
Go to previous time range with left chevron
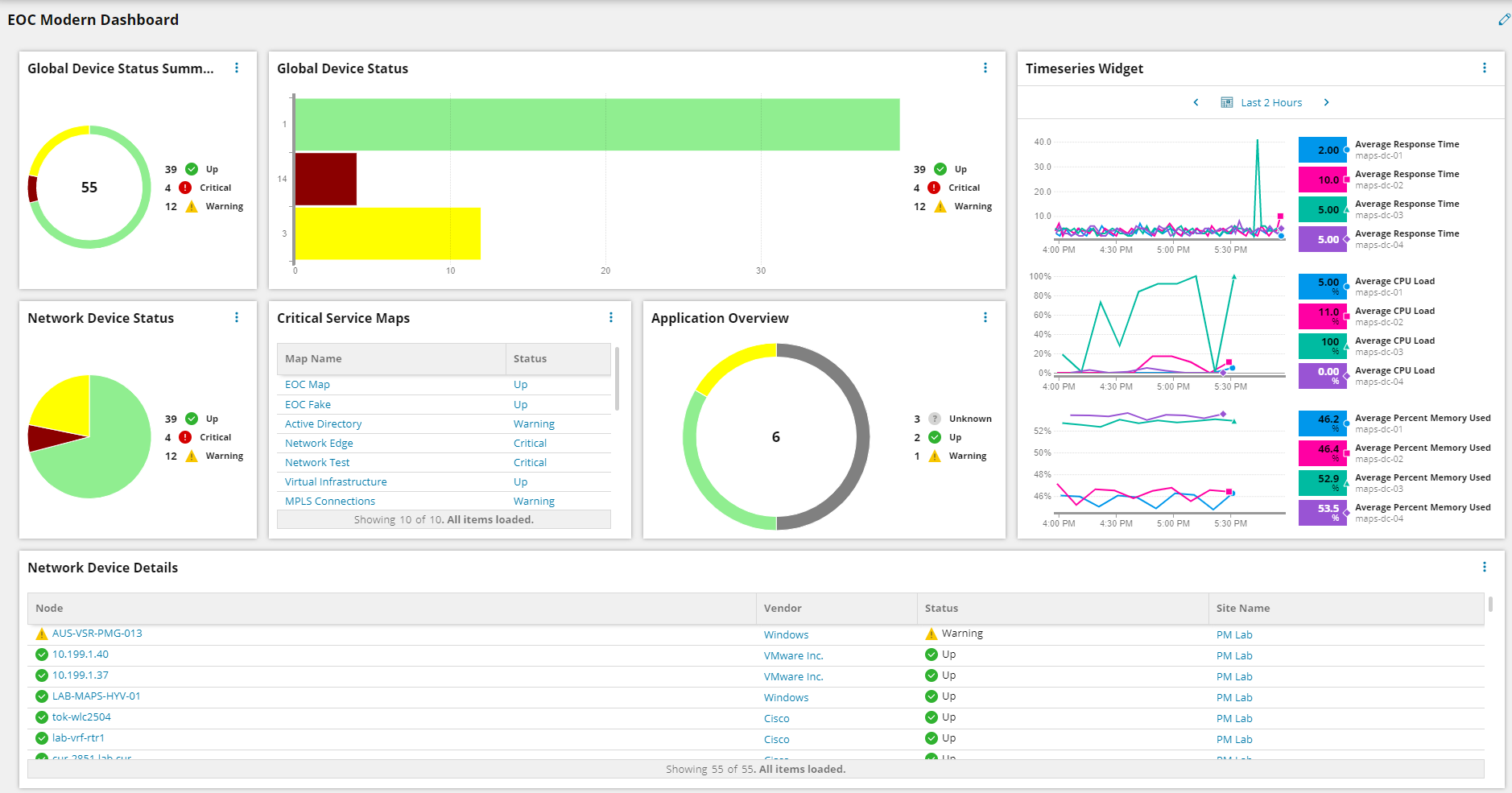[1196, 102]
